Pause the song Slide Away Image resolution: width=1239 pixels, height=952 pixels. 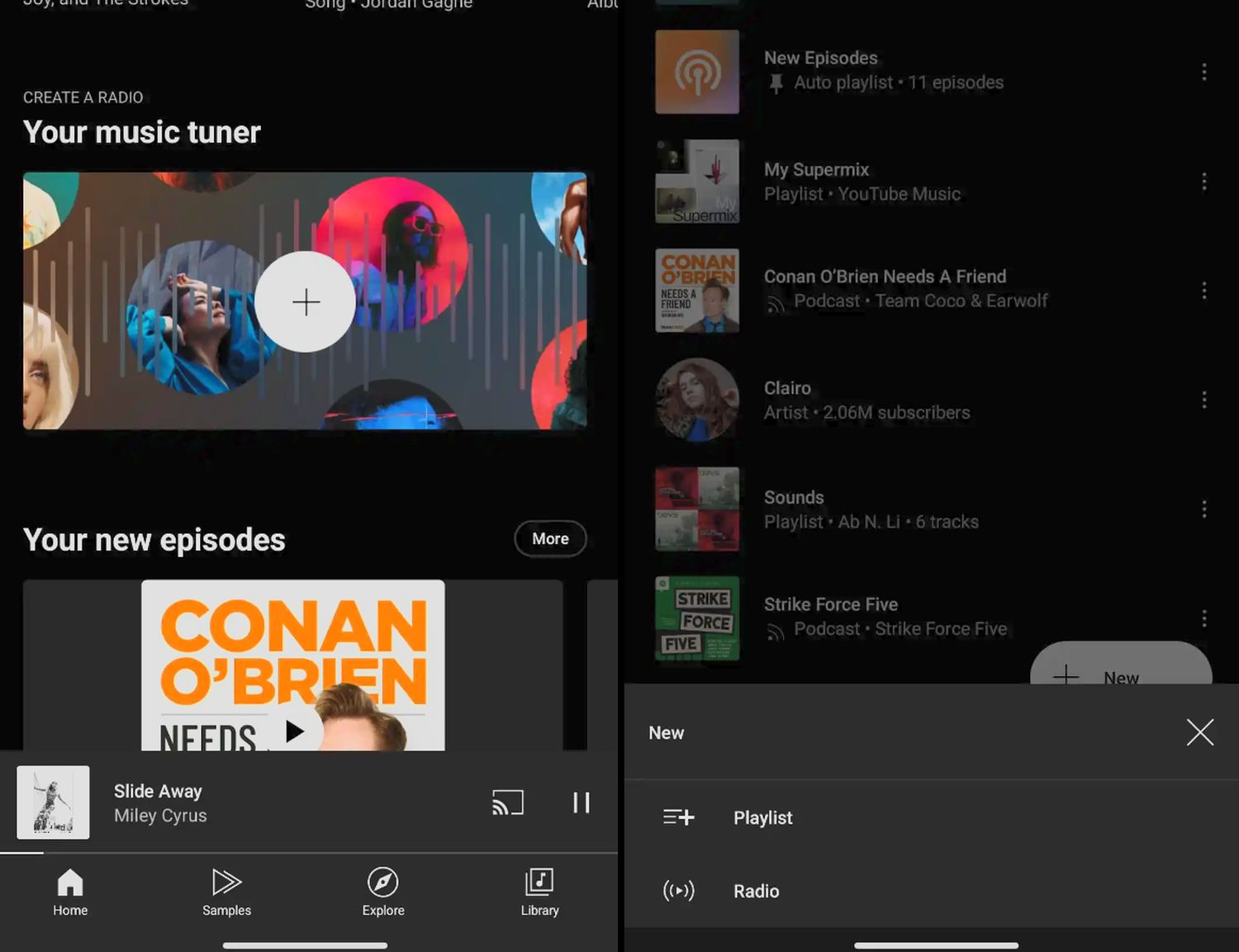pos(582,803)
